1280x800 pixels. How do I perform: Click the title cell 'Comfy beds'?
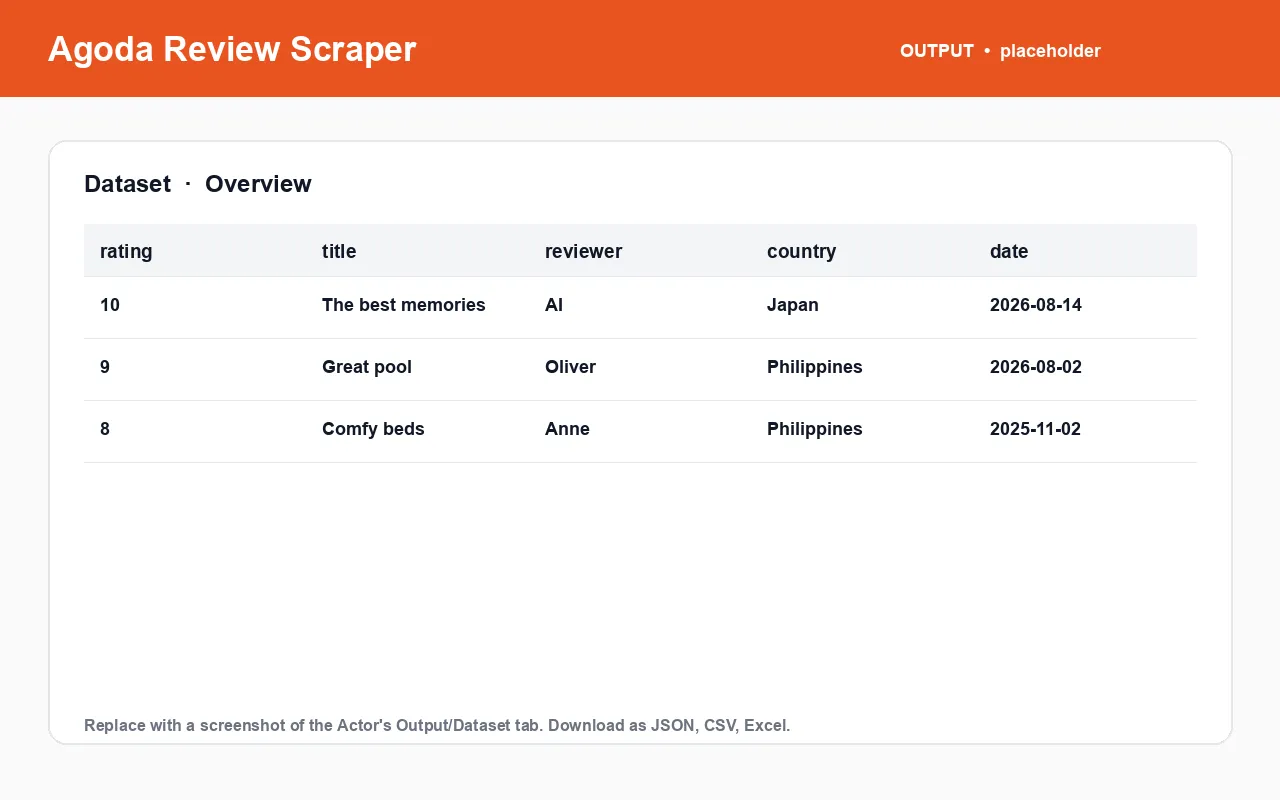click(x=373, y=429)
